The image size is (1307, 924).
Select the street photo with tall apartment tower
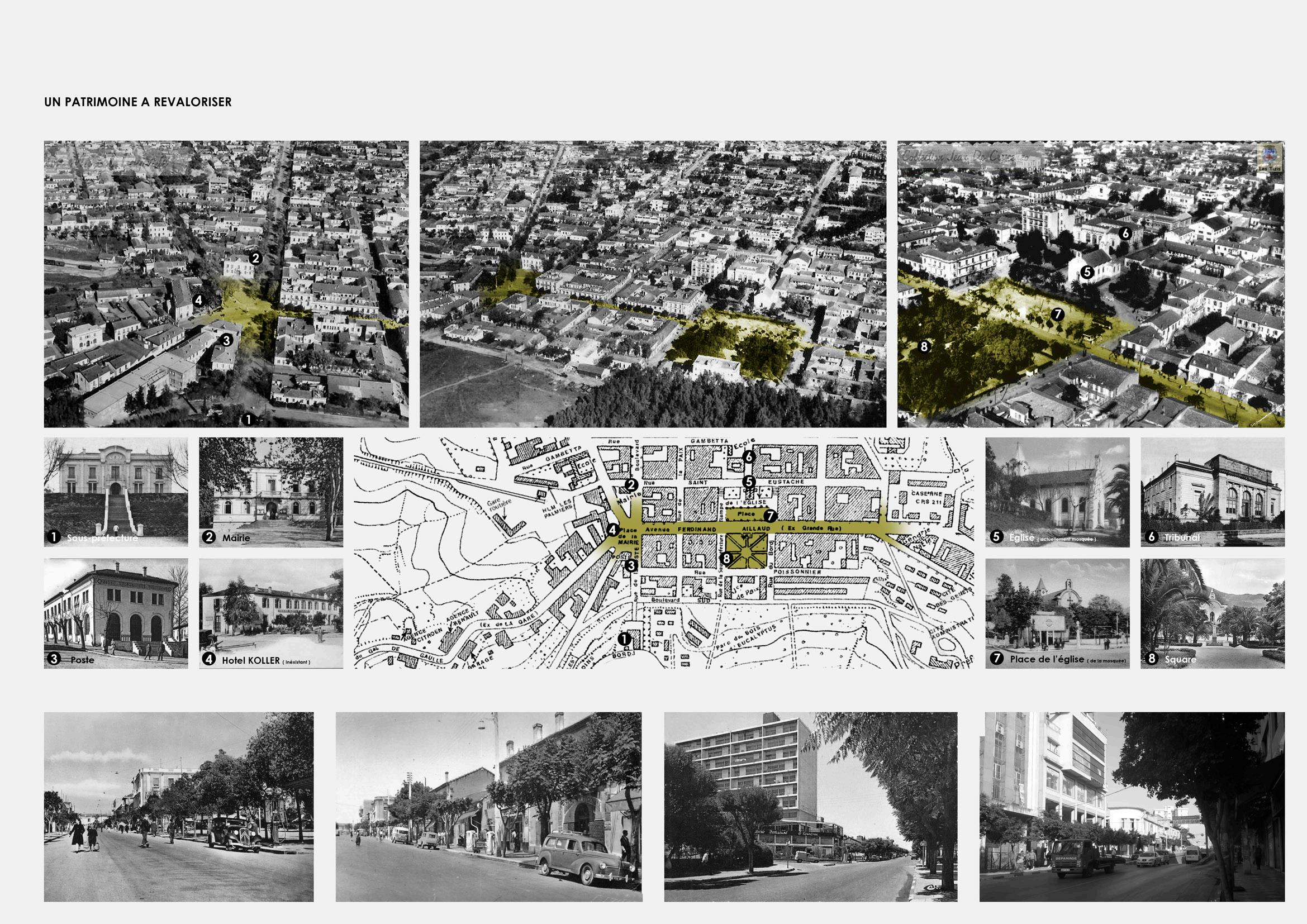coord(811,806)
